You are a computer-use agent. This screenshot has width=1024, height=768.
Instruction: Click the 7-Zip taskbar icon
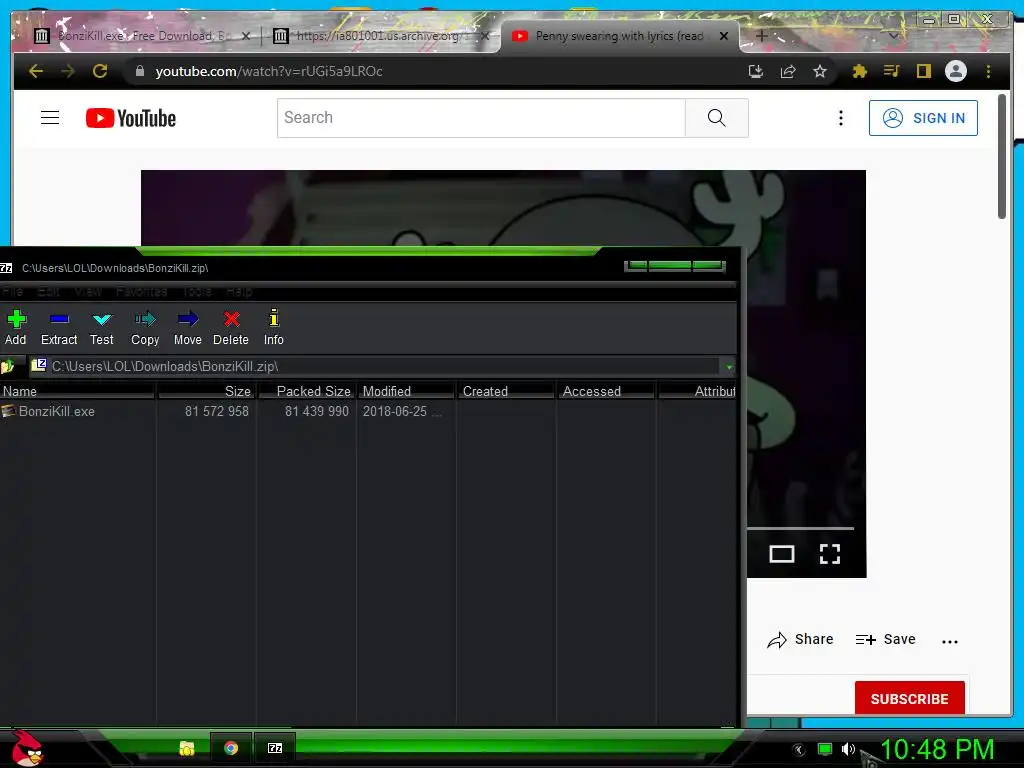[275, 748]
